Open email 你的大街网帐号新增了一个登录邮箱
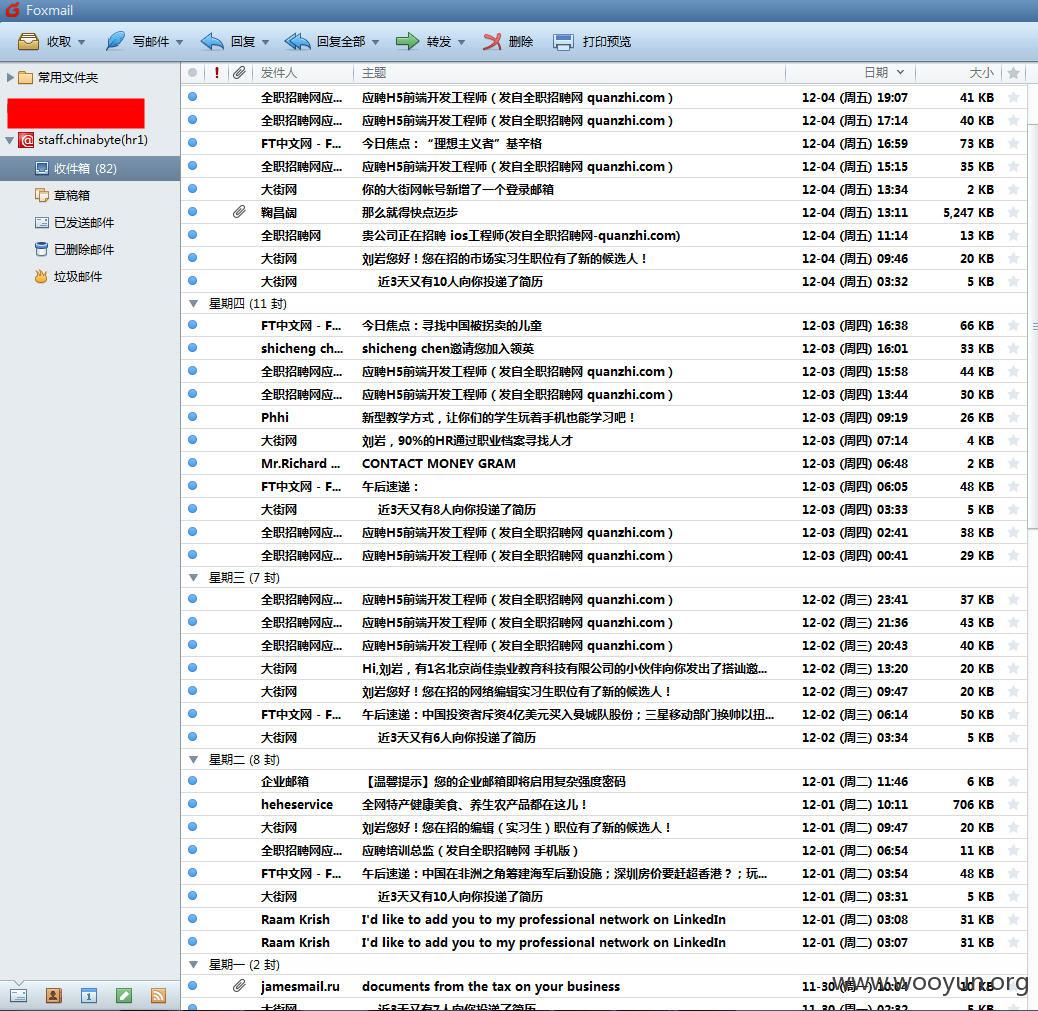This screenshot has width=1038, height=1011. coord(604,189)
